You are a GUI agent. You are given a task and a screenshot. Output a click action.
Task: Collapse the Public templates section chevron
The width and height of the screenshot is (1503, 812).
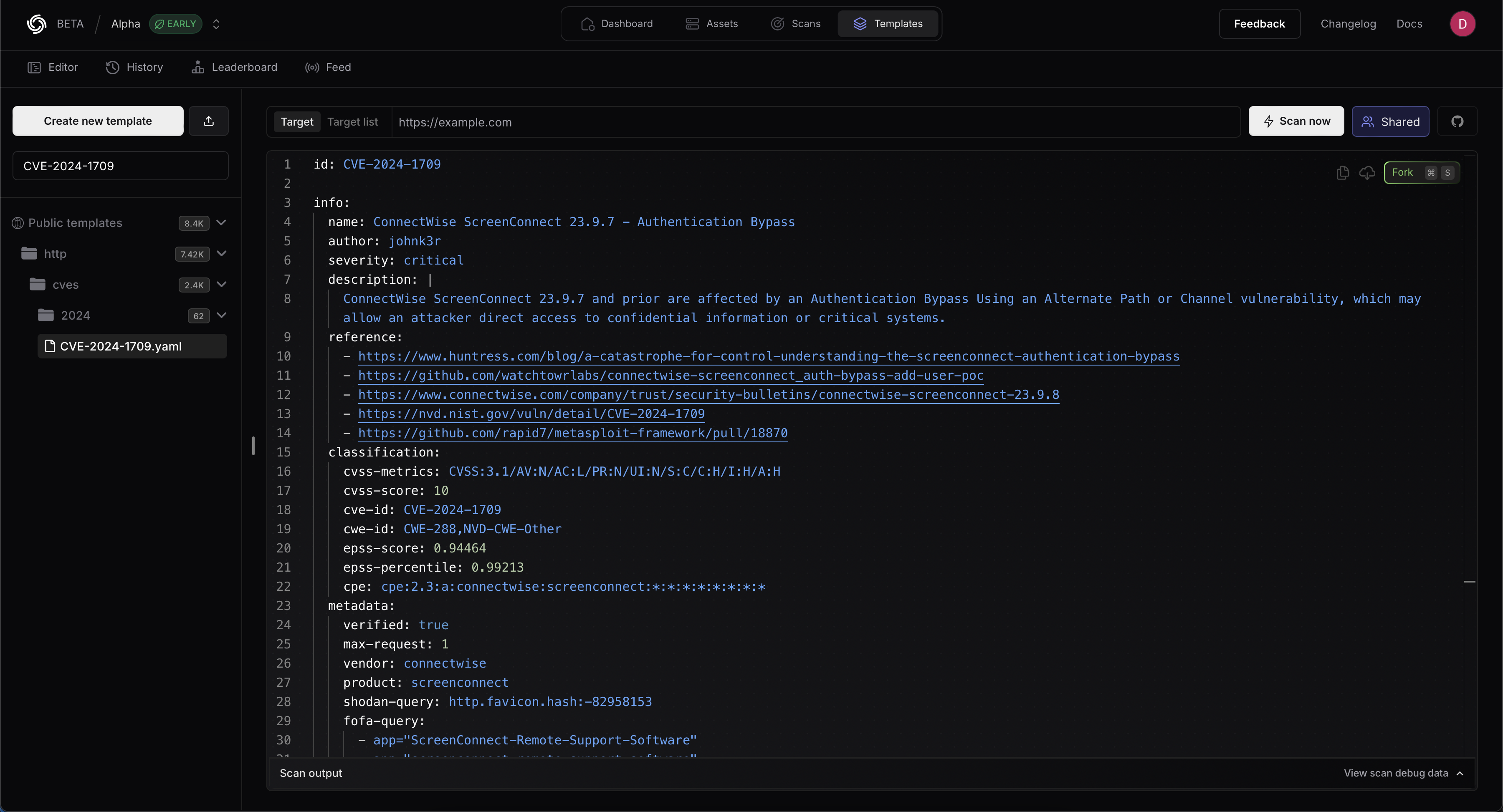[221, 223]
